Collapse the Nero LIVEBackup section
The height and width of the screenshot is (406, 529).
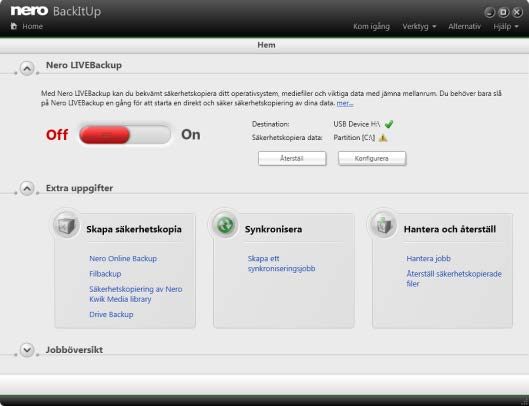[x=27, y=69]
